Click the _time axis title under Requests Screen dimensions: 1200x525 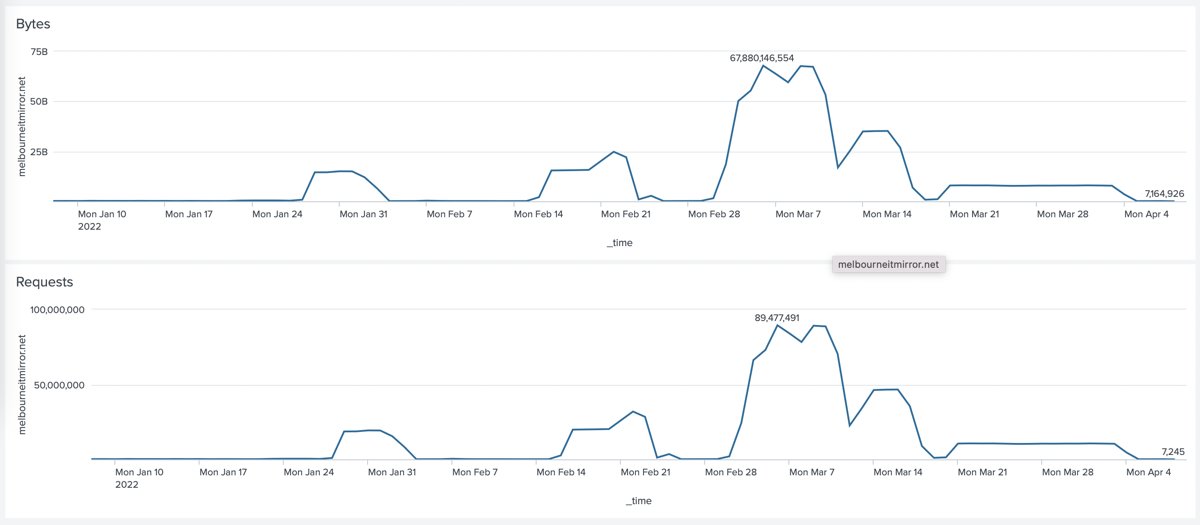(x=638, y=500)
